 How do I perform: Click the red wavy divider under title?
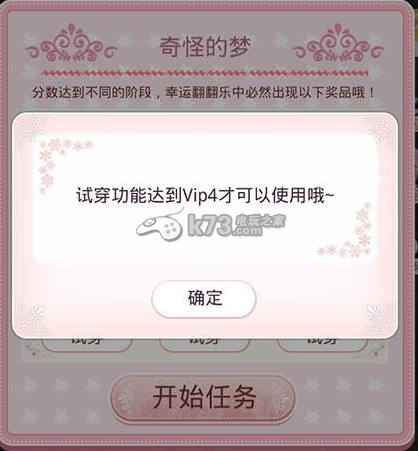[205, 73]
